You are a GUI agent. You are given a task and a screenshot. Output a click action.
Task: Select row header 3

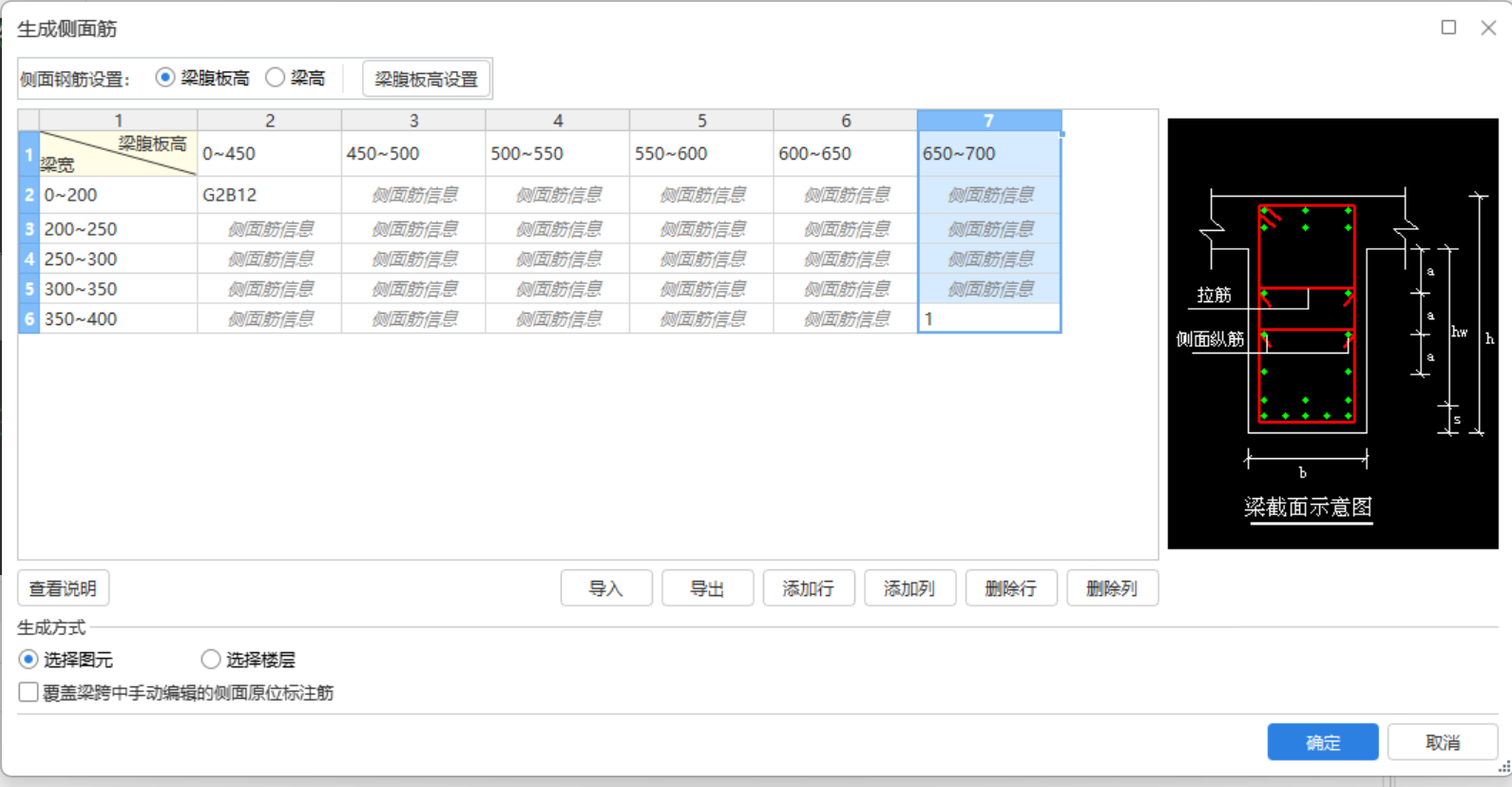coord(29,229)
